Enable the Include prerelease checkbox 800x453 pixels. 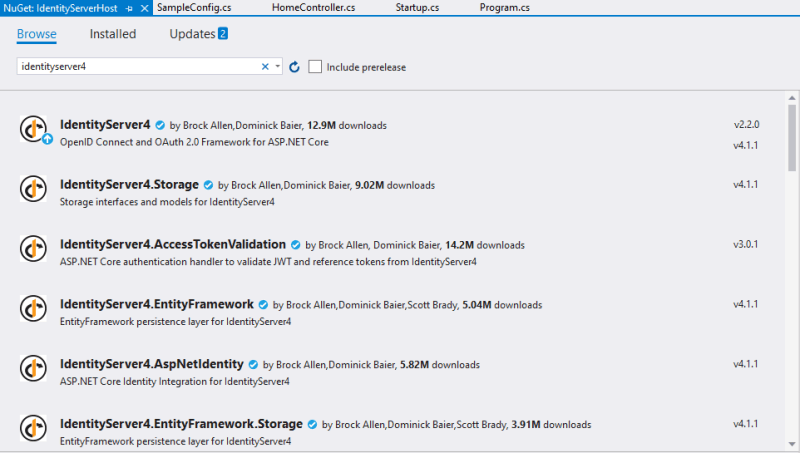[x=315, y=67]
